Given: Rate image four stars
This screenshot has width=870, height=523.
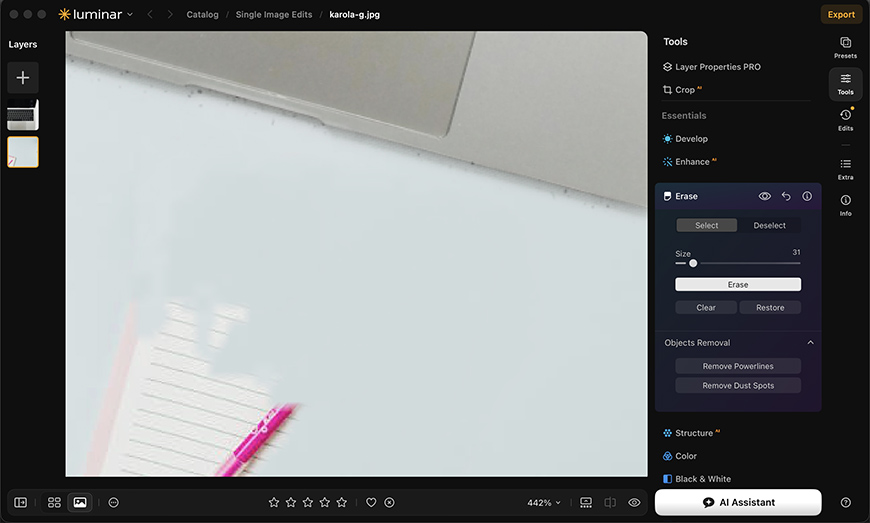Looking at the screenshot, I should pyautogui.click(x=325, y=502).
